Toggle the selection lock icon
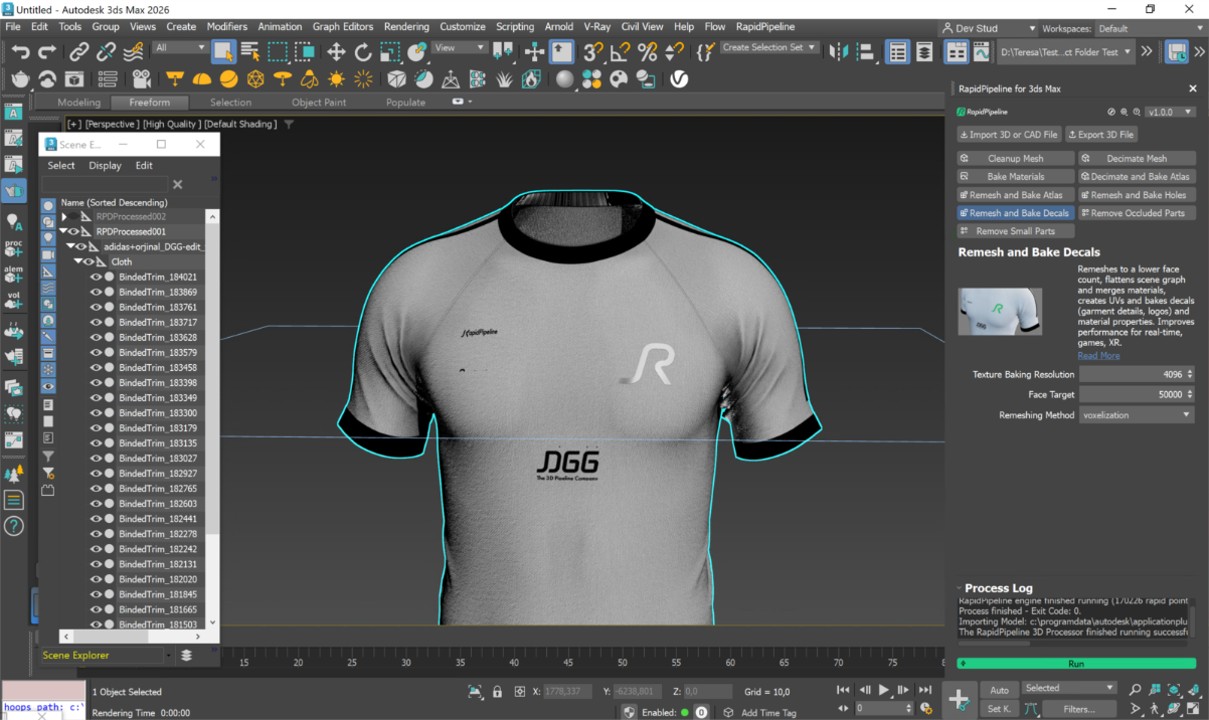 point(498,691)
